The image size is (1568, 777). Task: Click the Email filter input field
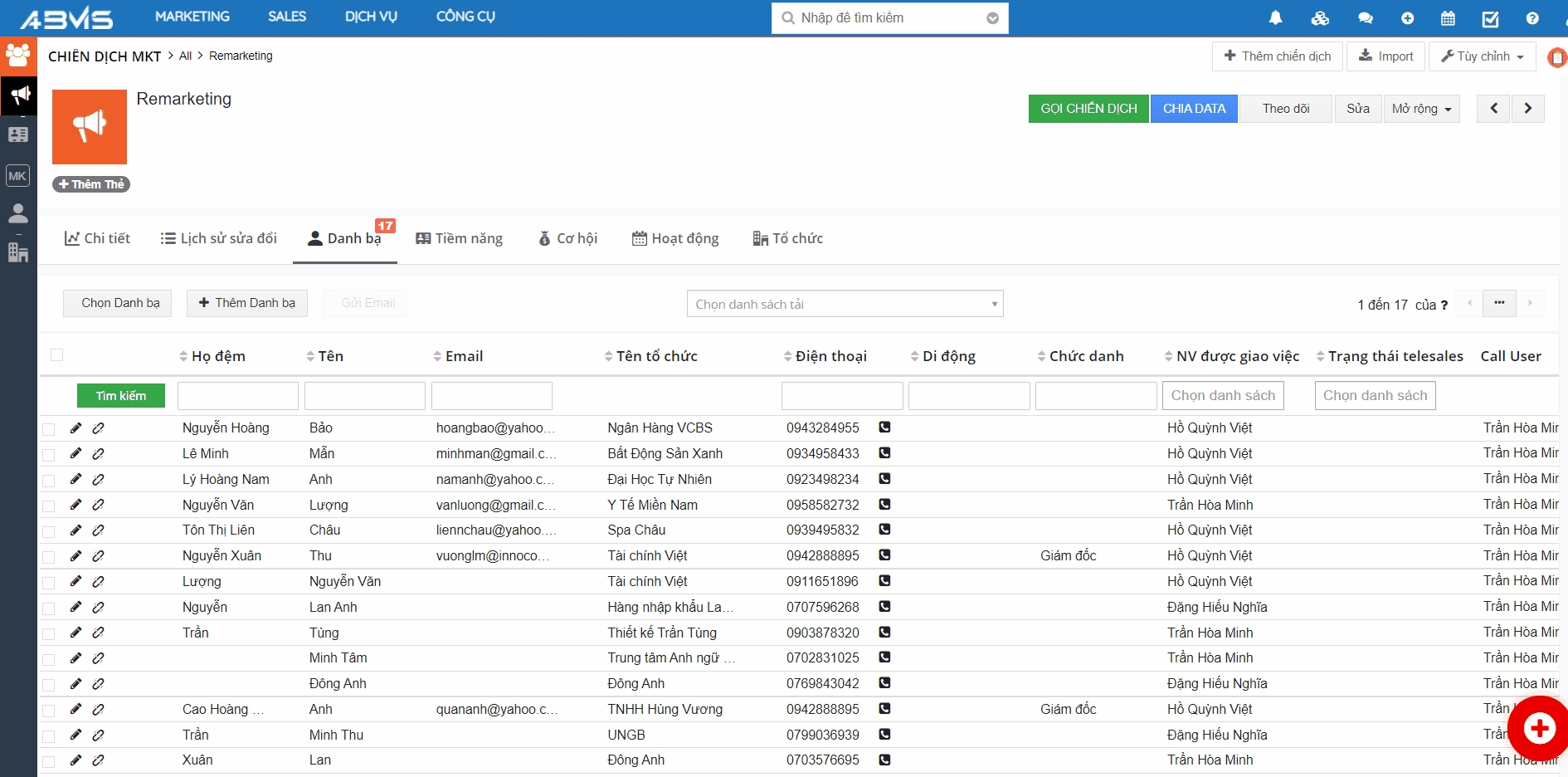pos(491,396)
